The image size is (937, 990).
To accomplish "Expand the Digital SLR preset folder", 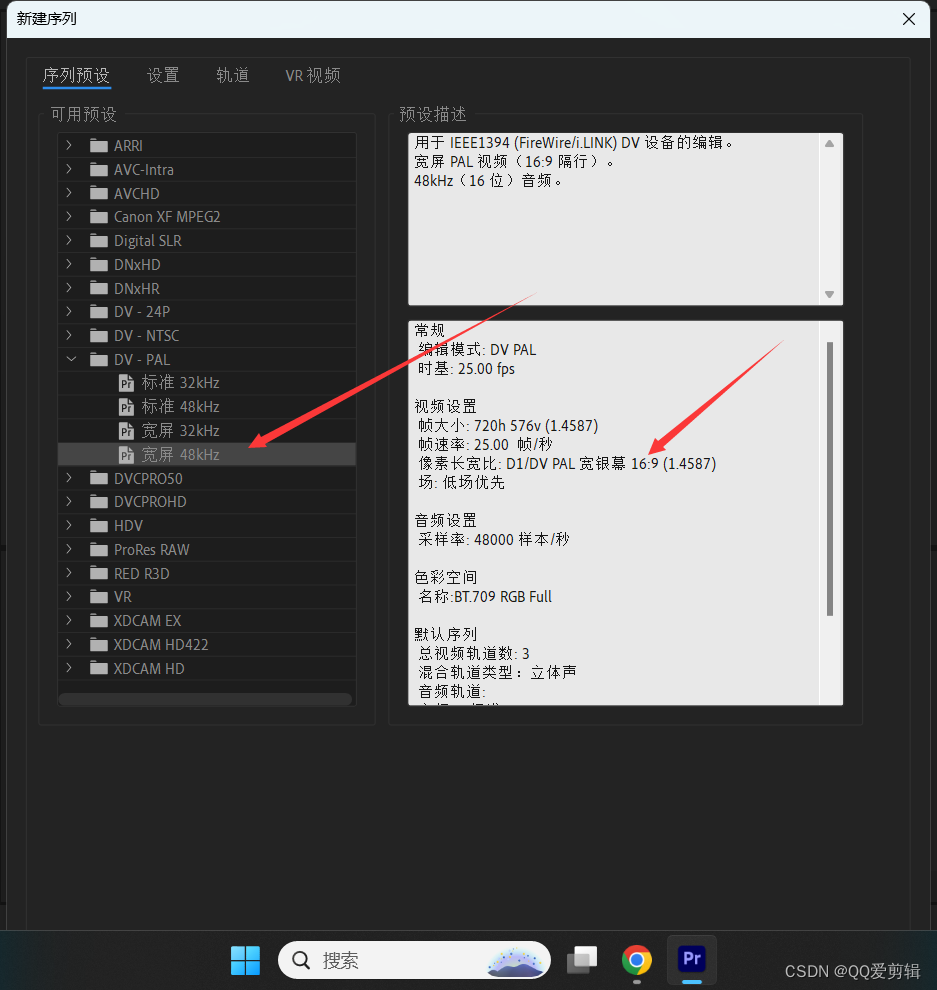I will click(x=69, y=241).
